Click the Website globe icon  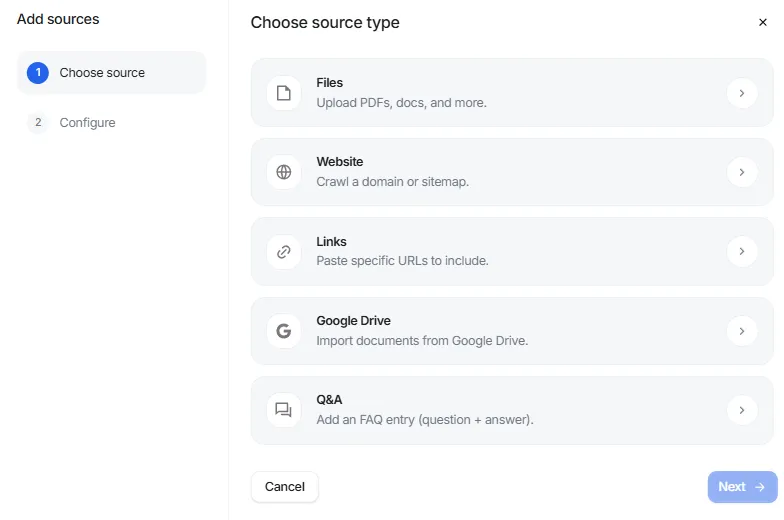(x=284, y=172)
